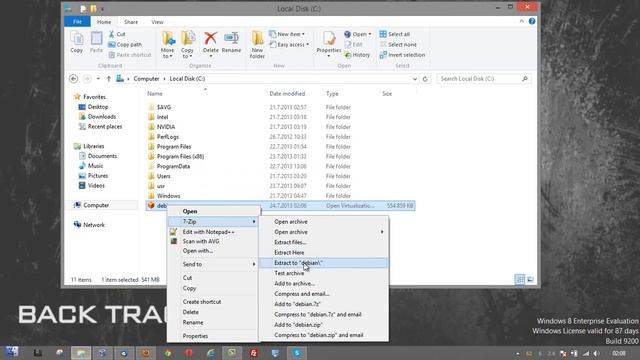
Task: Open the Easy access dropdown
Action: pos(289,44)
